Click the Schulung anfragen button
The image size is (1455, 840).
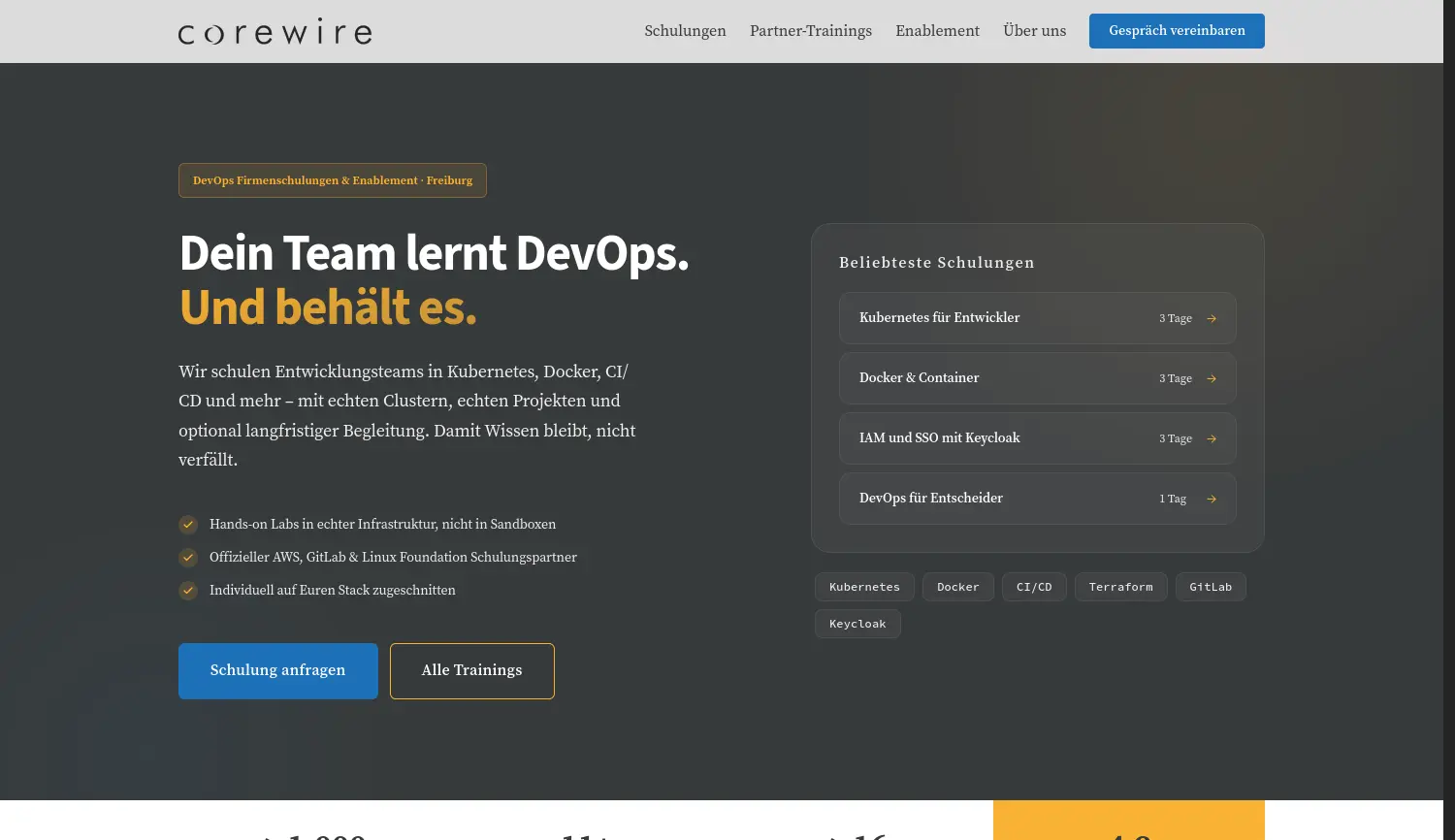pyautogui.click(x=278, y=671)
